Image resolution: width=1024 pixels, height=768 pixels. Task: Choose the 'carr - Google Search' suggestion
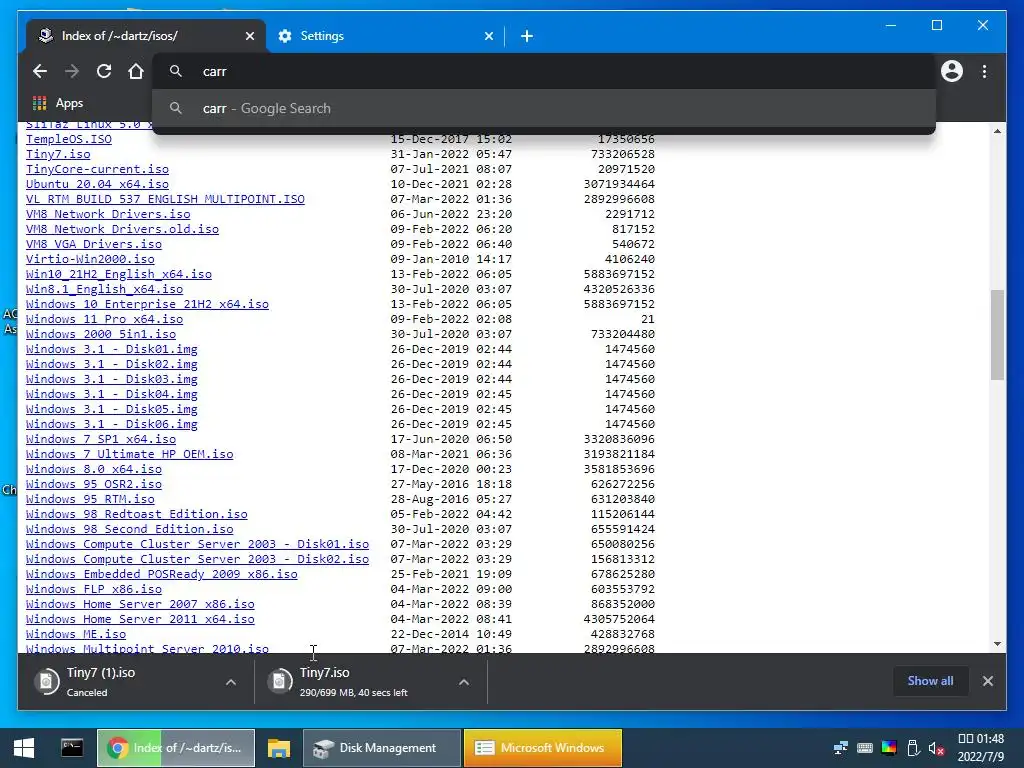click(543, 108)
